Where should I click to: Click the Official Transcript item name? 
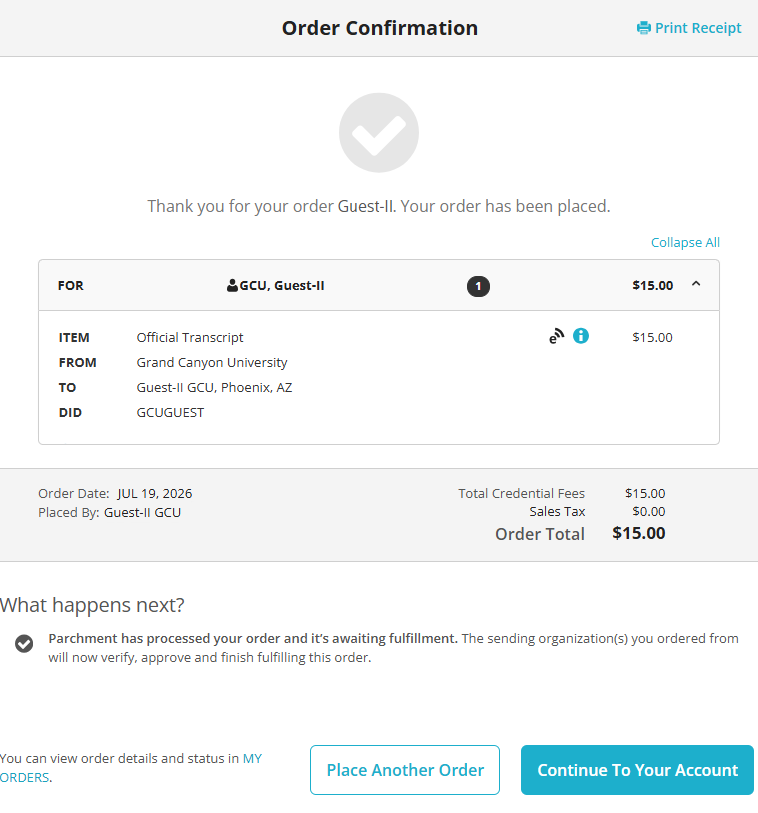(190, 338)
